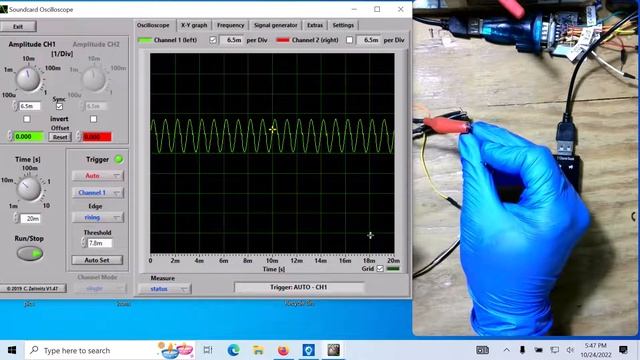
Task: Click the Time value stepper arrows
Action: tap(16, 219)
